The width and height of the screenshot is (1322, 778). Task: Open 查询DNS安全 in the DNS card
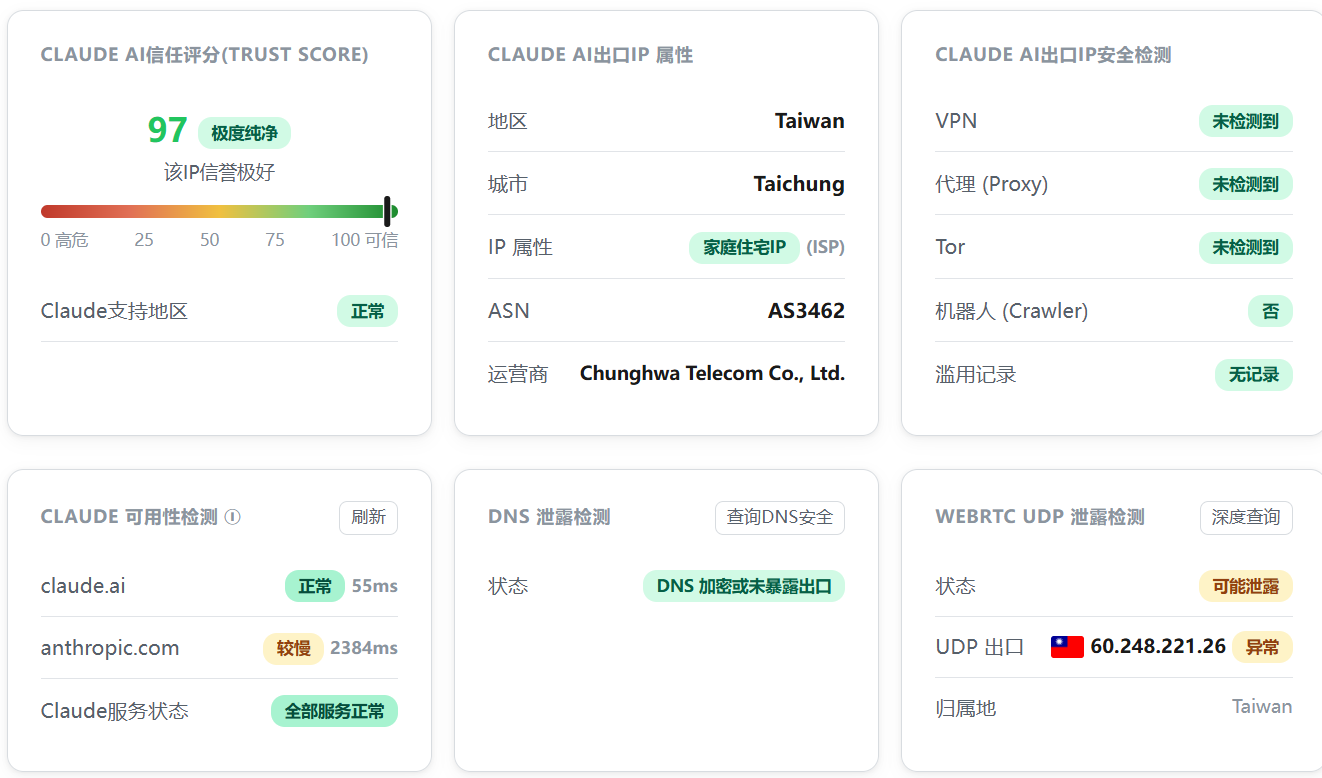pos(780,518)
